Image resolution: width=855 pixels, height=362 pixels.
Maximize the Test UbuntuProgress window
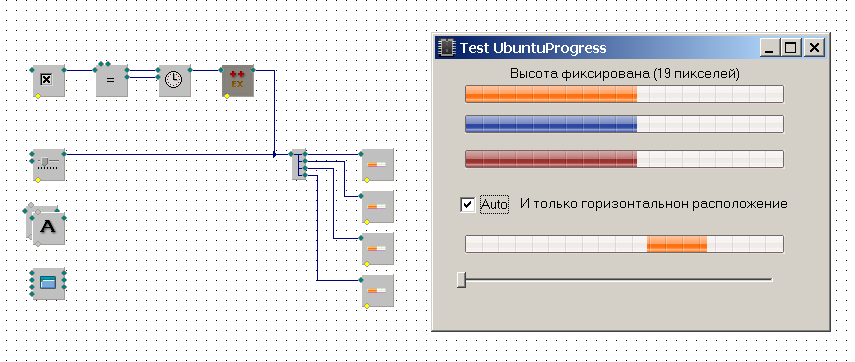[790, 48]
